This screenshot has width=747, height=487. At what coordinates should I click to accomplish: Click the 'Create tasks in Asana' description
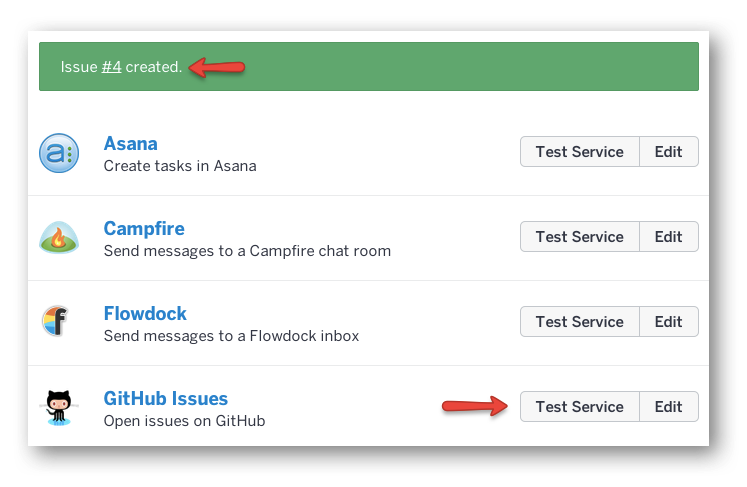coord(180,166)
